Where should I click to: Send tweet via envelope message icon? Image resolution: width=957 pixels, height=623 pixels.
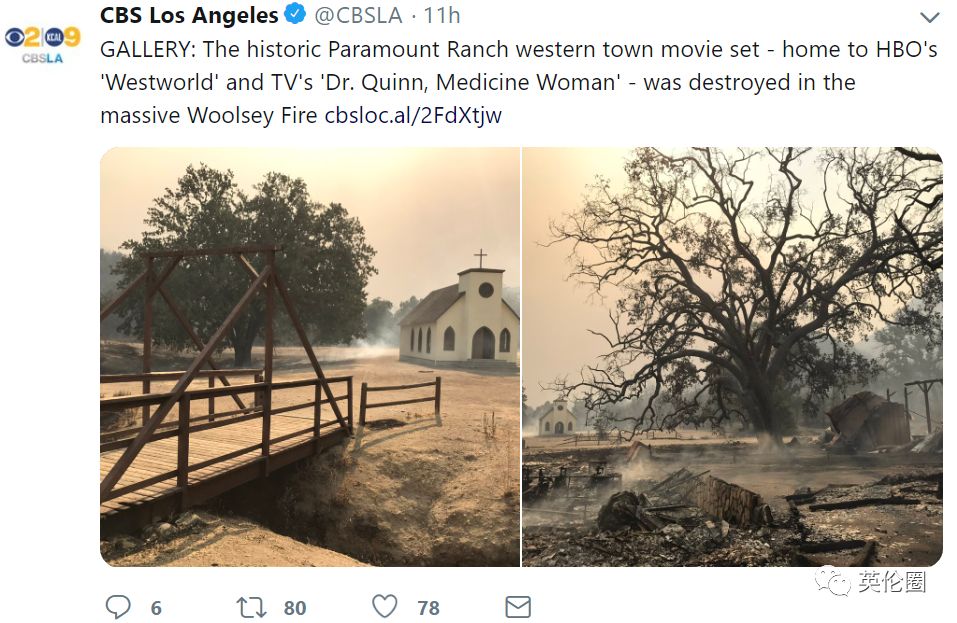[x=518, y=607]
